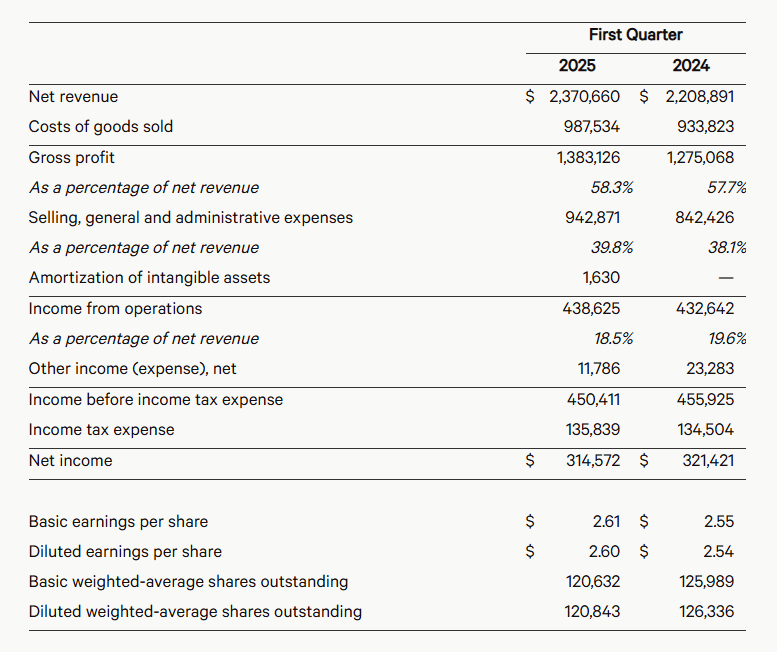777x652 pixels.
Task: Click the 2024 year column heading
Action: (691, 66)
